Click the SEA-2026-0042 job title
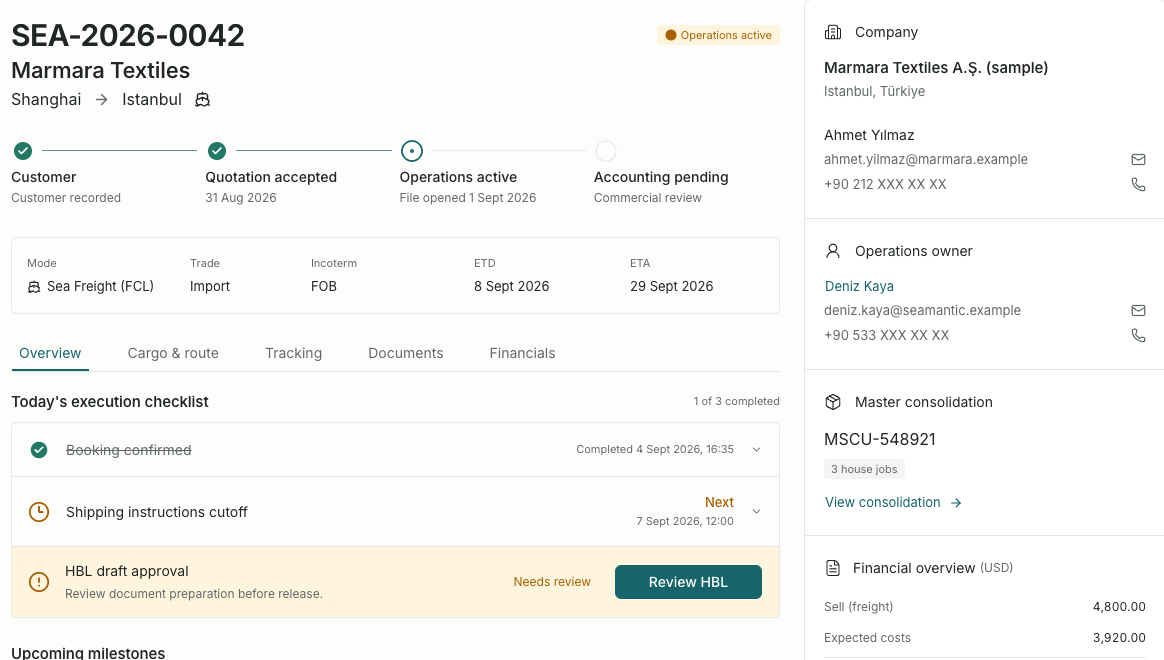1164x660 pixels. tap(128, 36)
